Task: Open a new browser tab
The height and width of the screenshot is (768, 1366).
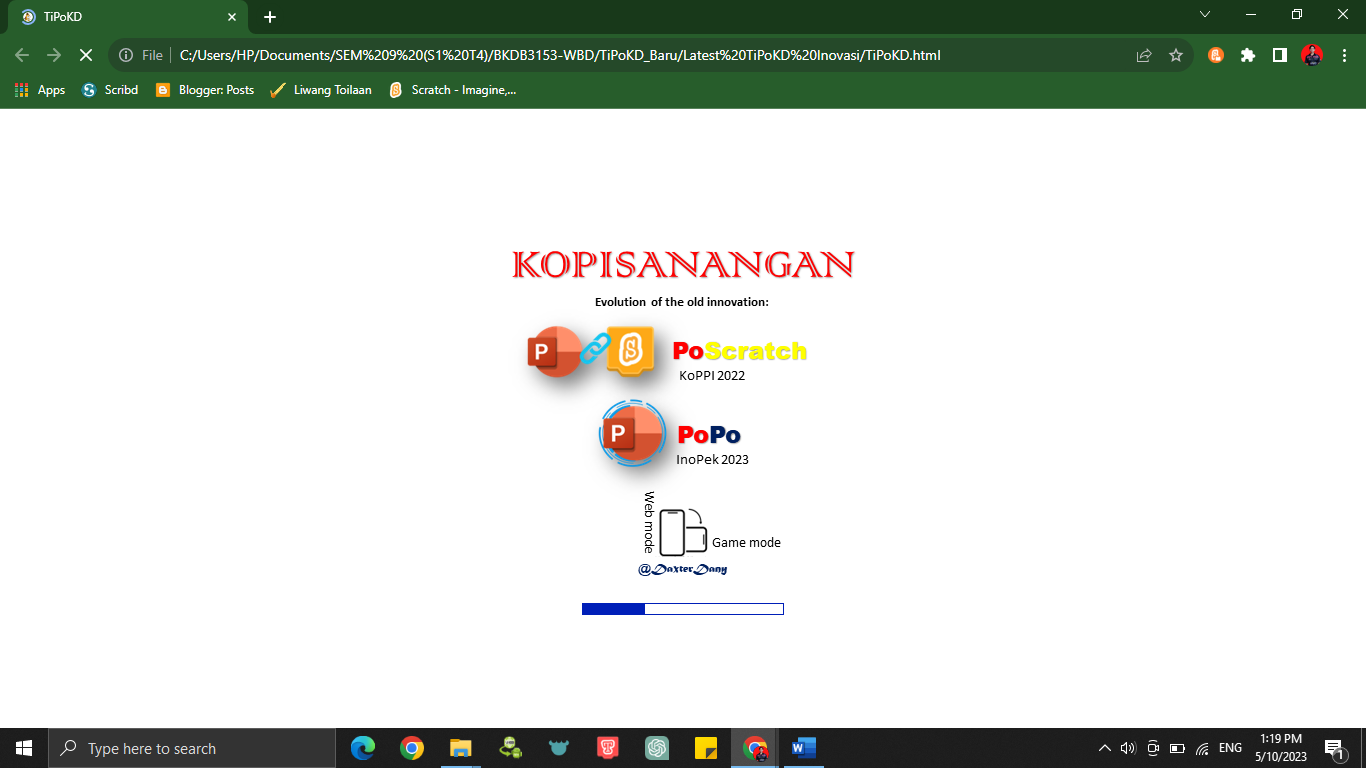Action: point(270,17)
